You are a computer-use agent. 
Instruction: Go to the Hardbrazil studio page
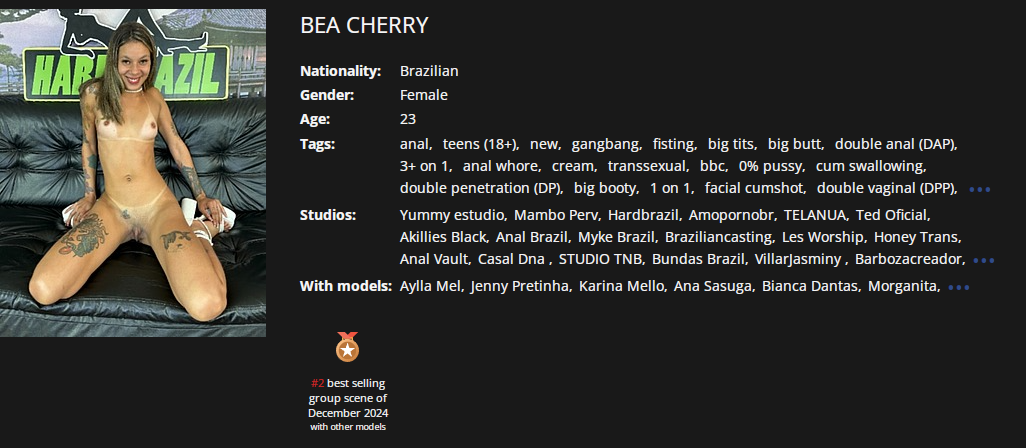(x=639, y=215)
